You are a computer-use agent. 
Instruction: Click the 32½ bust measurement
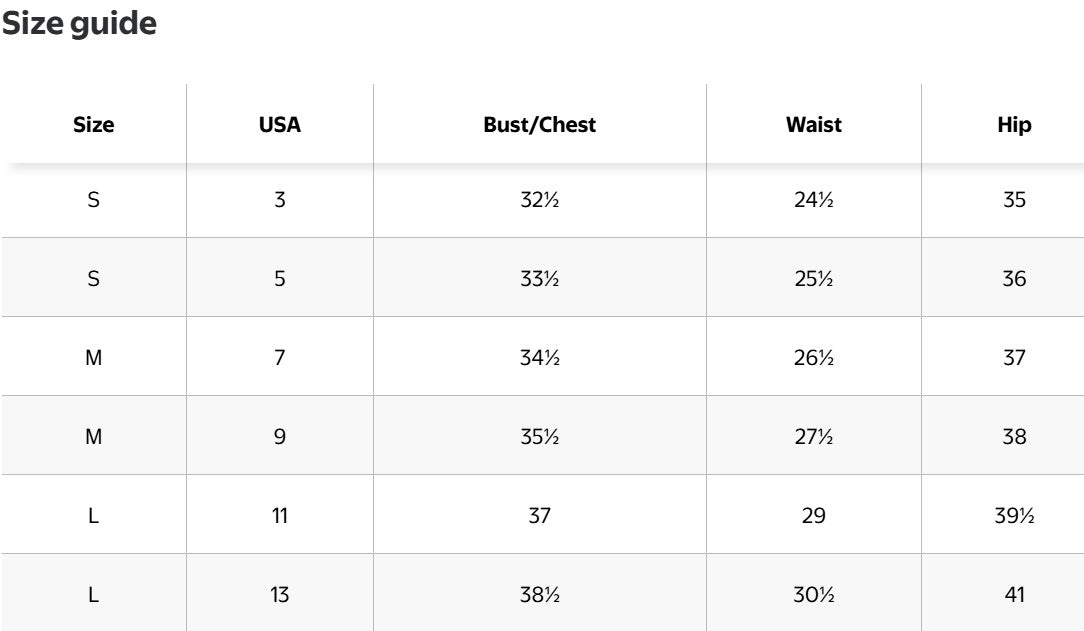[539, 200]
